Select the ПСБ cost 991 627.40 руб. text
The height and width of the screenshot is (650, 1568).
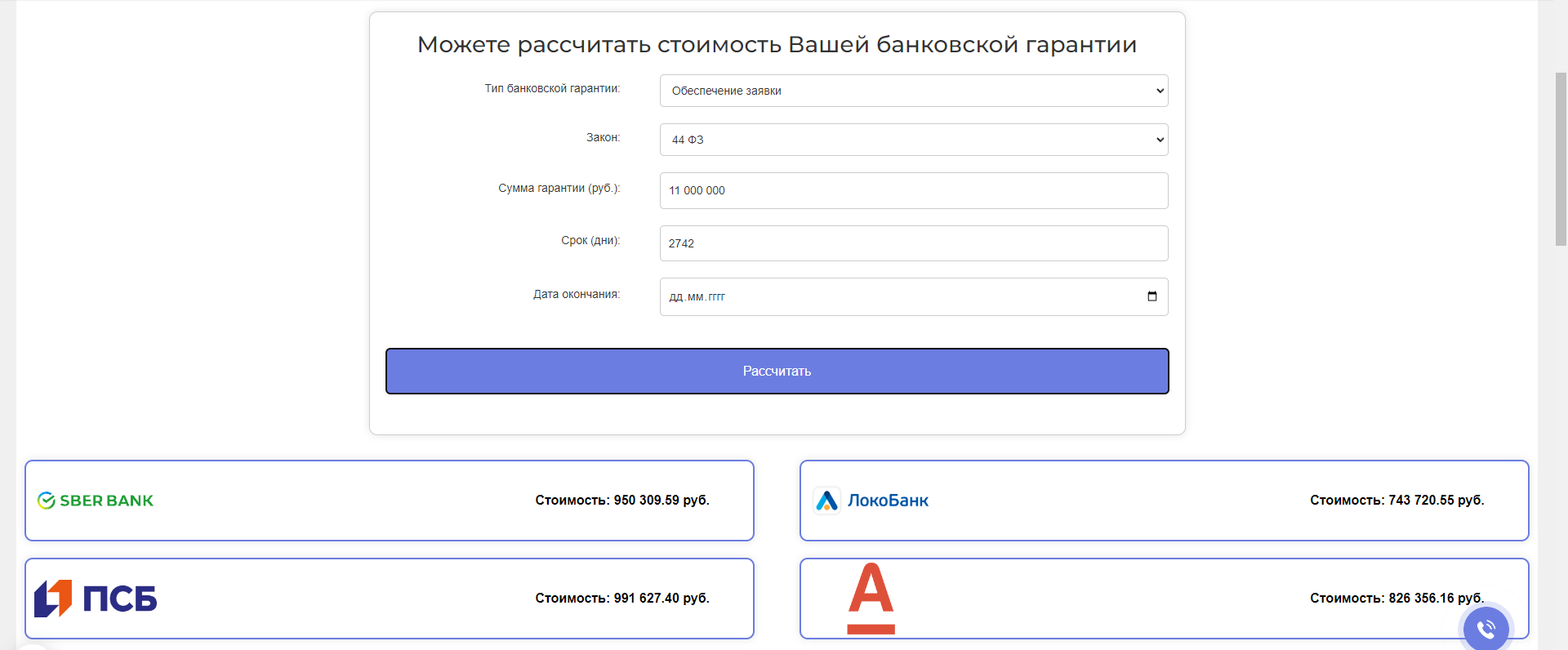[x=622, y=599]
